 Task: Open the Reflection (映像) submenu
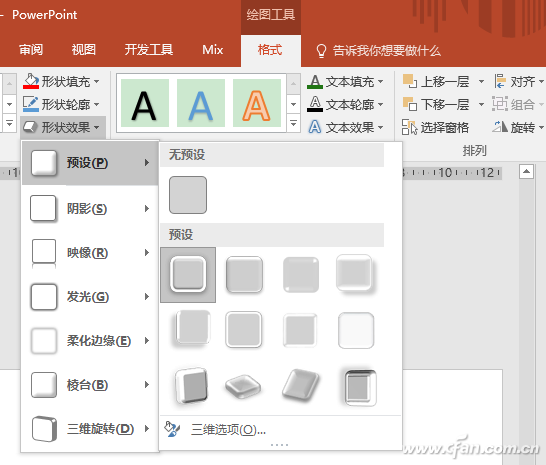click(90, 253)
